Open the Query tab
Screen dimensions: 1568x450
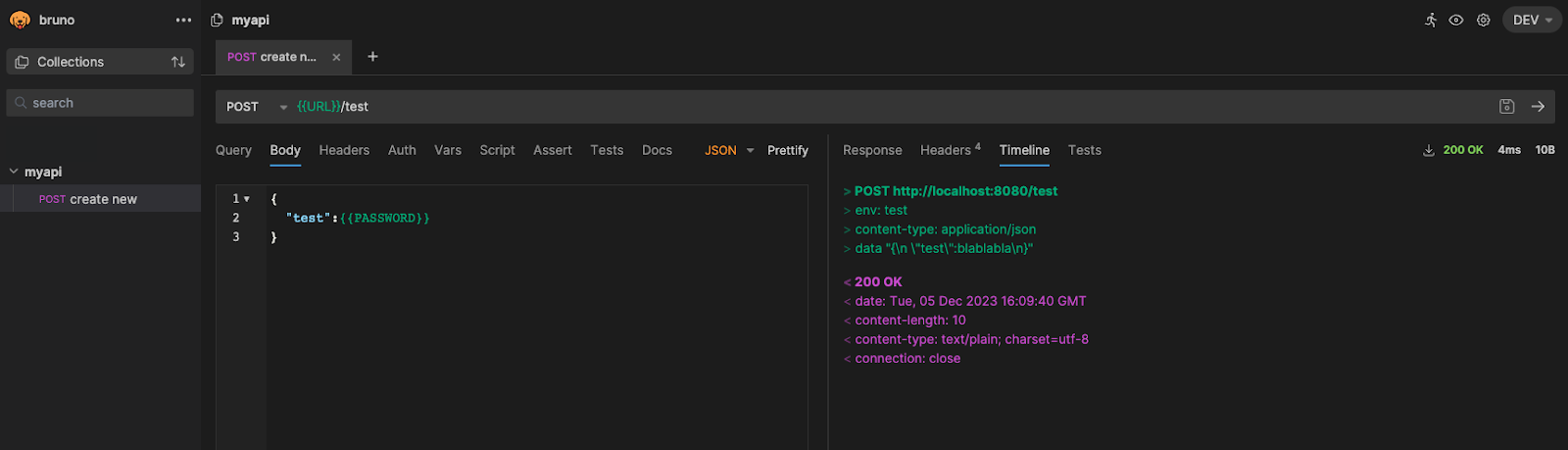click(x=233, y=150)
